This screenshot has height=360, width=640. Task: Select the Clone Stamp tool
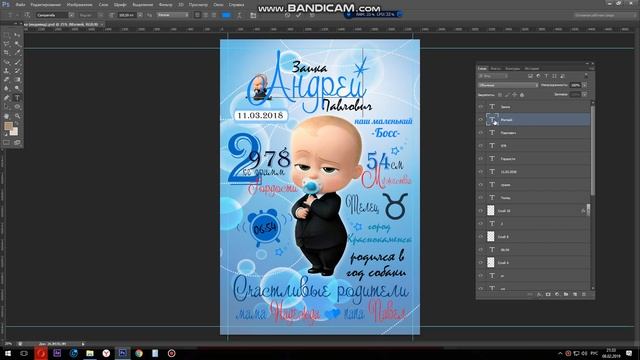pyautogui.click(x=7, y=71)
